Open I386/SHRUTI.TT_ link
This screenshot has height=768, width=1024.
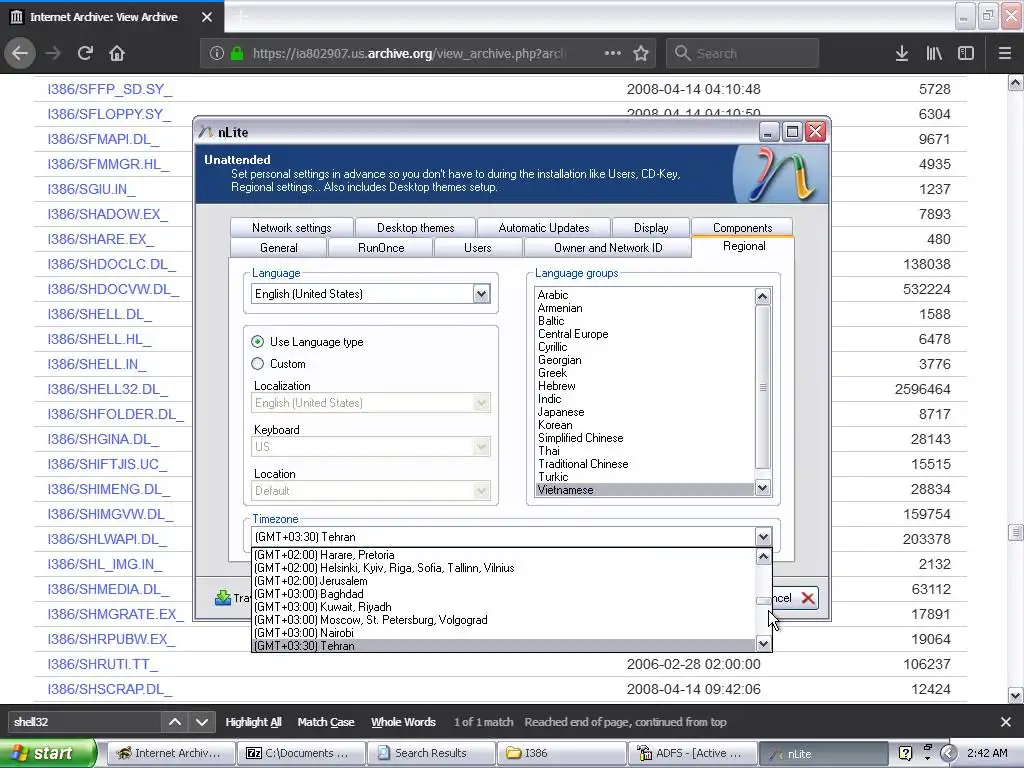pyautogui.click(x=102, y=664)
